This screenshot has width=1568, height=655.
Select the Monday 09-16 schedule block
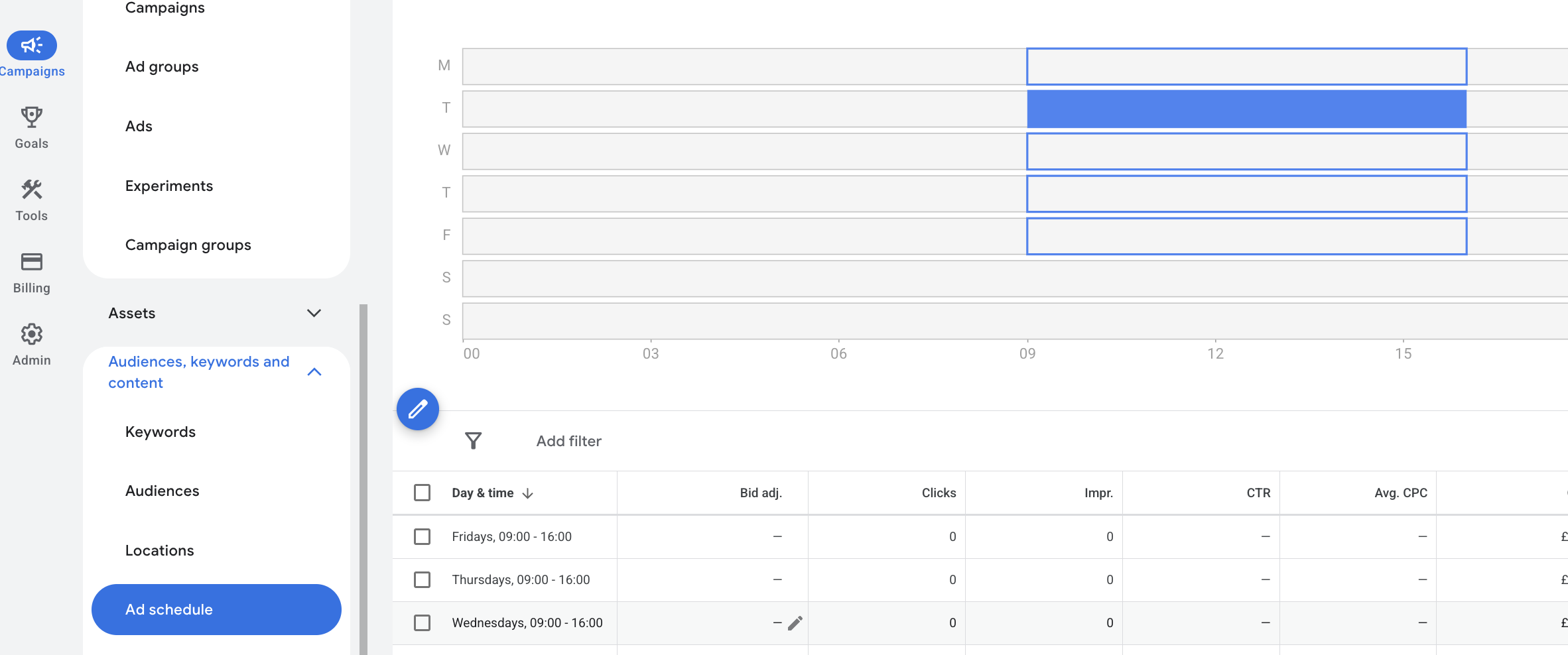click(x=1247, y=66)
